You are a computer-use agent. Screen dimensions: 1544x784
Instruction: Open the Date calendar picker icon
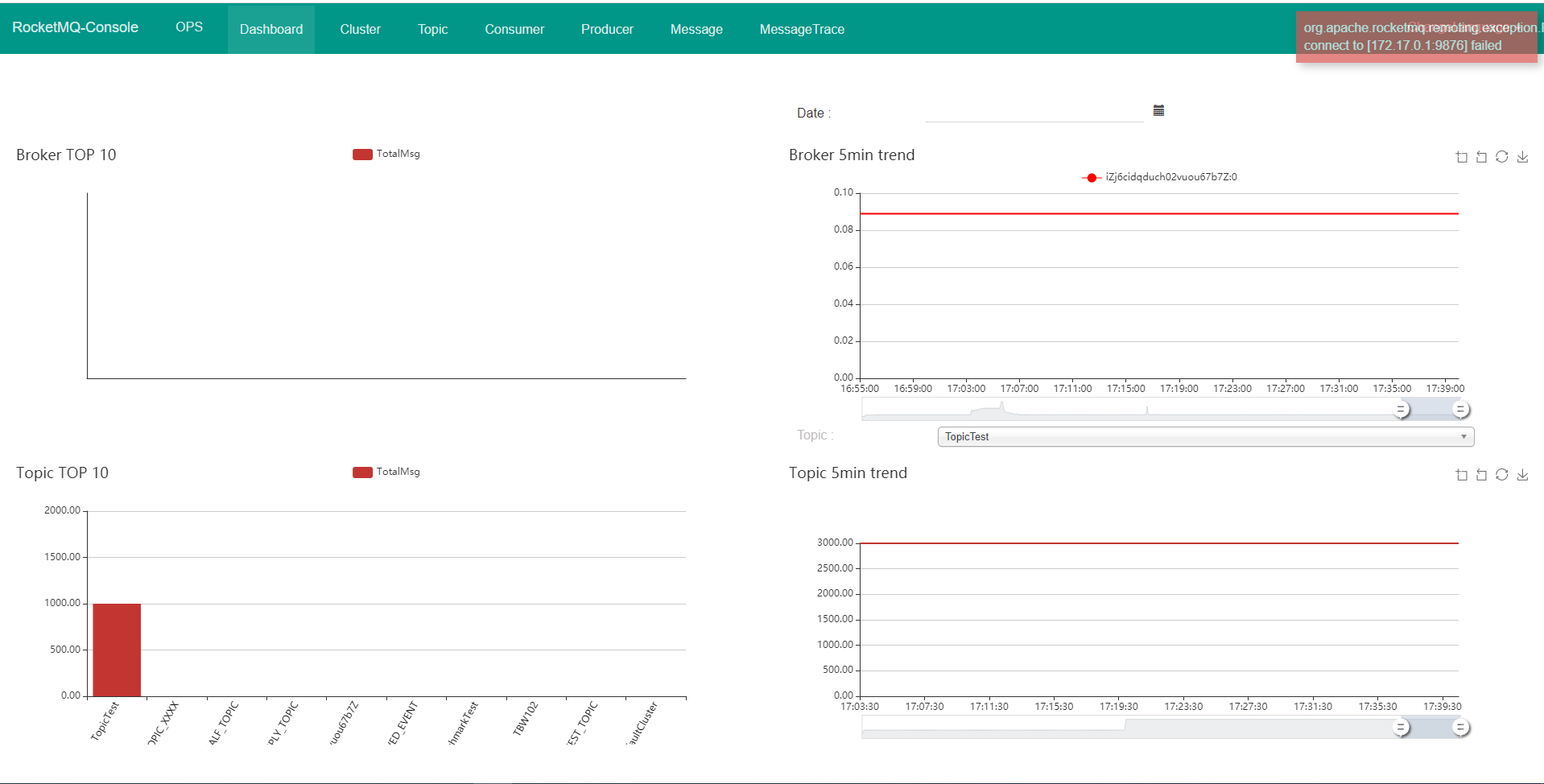(x=1158, y=110)
